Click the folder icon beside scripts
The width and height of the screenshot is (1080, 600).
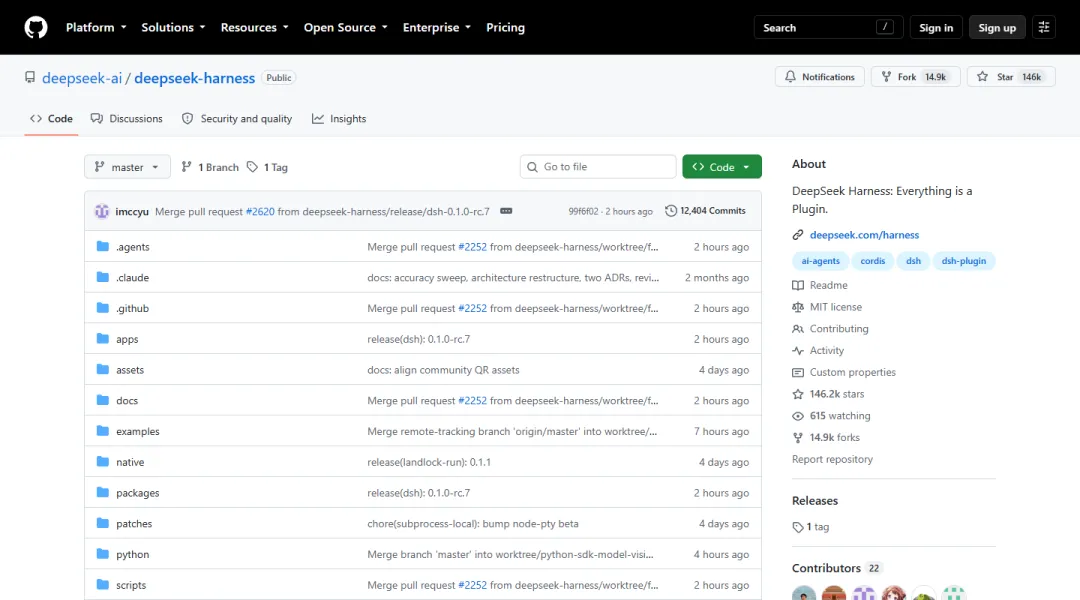click(103, 584)
